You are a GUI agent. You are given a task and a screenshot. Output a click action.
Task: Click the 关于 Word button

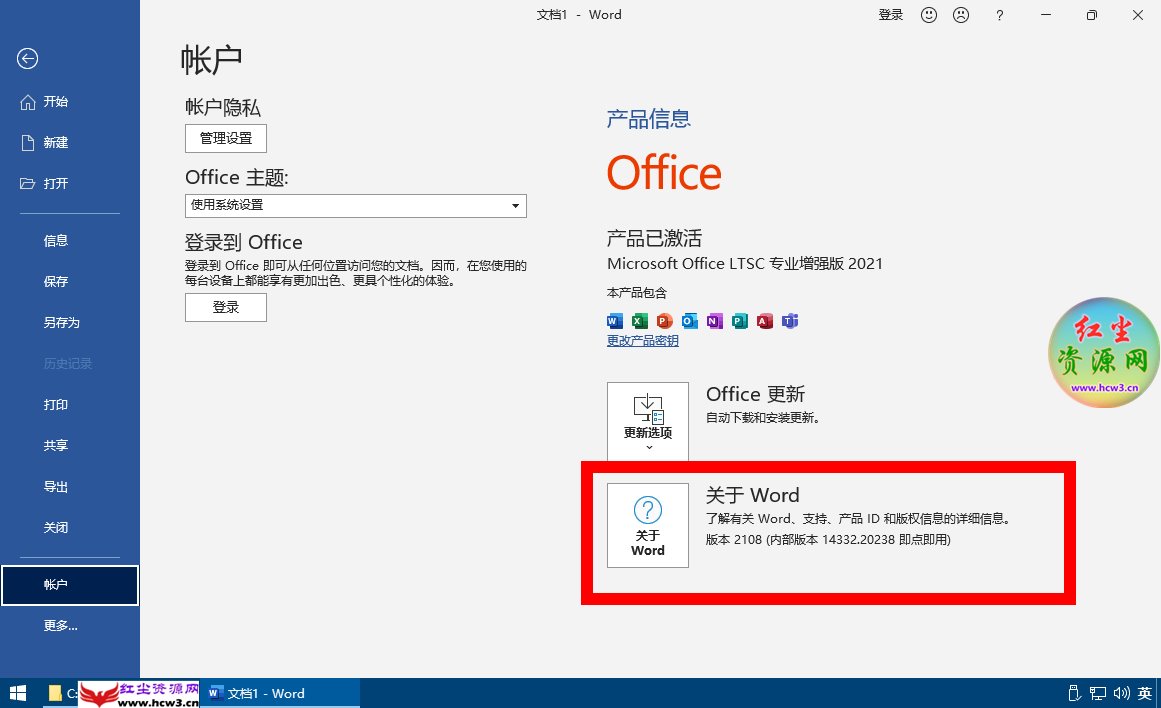(x=648, y=526)
